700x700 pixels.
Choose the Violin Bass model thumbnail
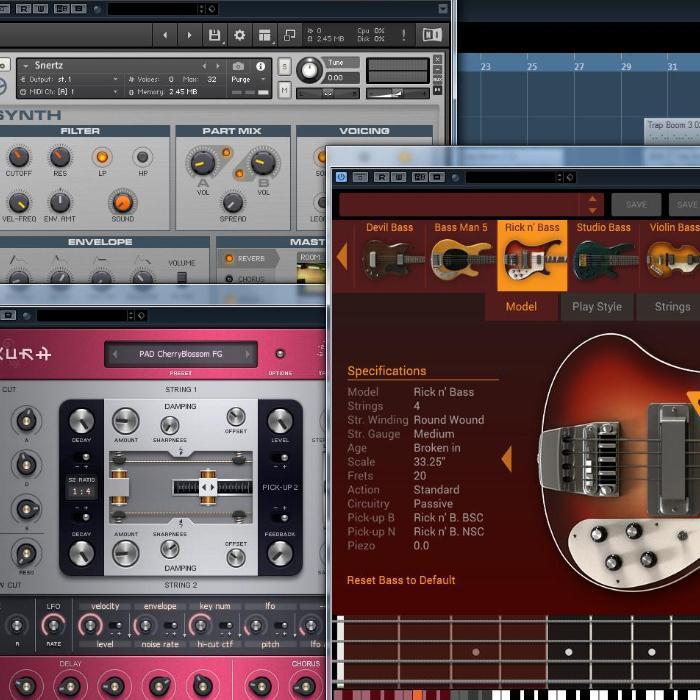[x=671, y=254]
